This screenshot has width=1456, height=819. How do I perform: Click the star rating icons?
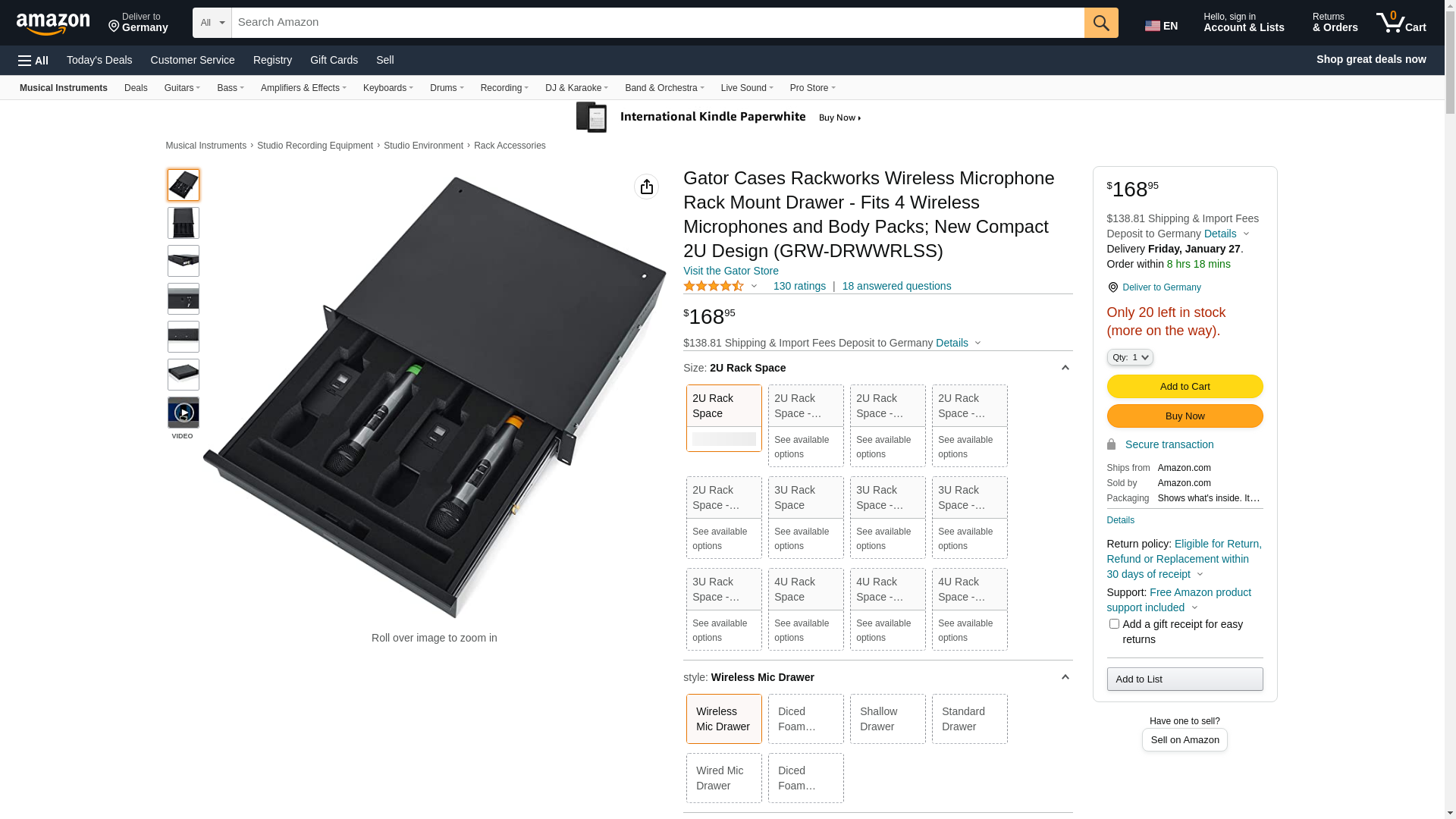click(714, 286)
